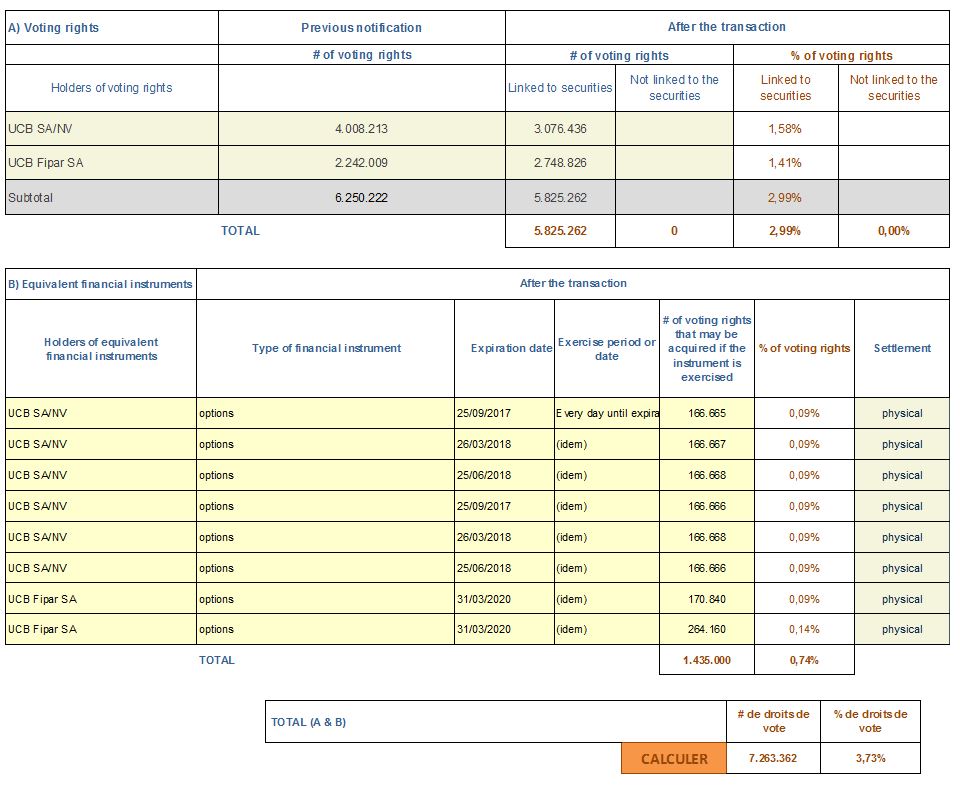
Task: Select the 'A) Voting rights' header cell
Action: click(112, 28)
